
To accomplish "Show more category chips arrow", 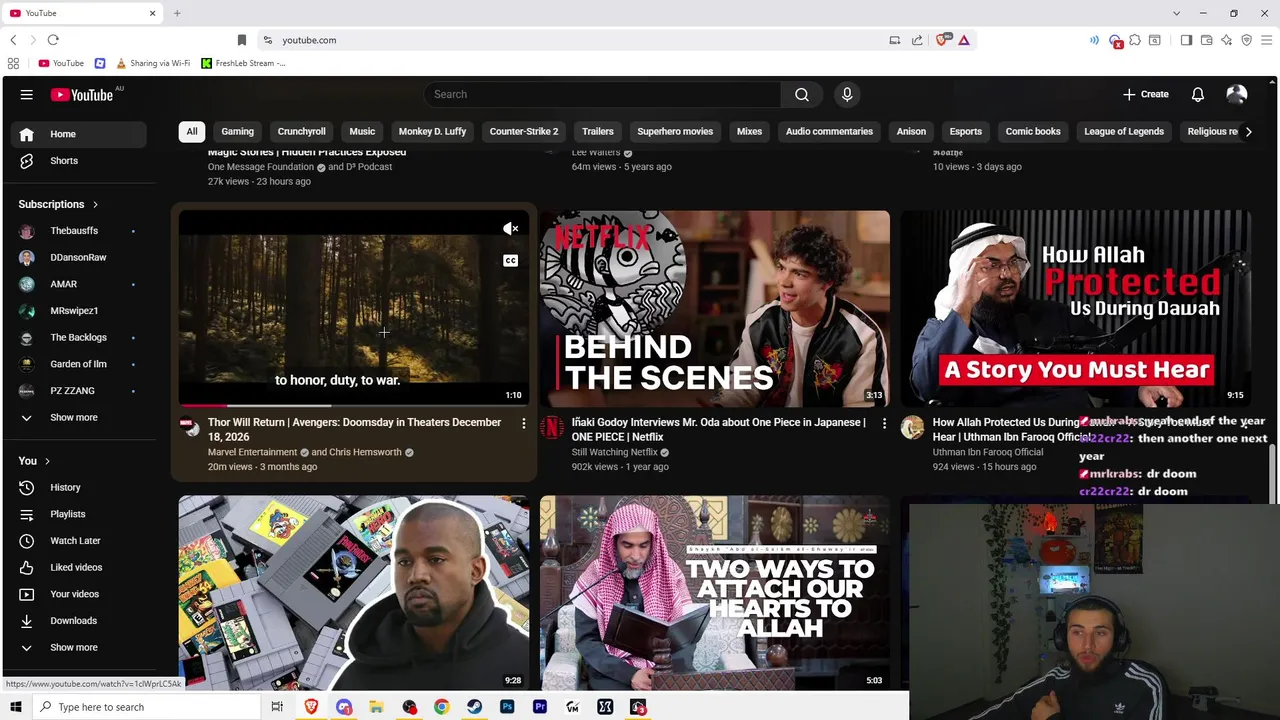I will [1248, 131].
